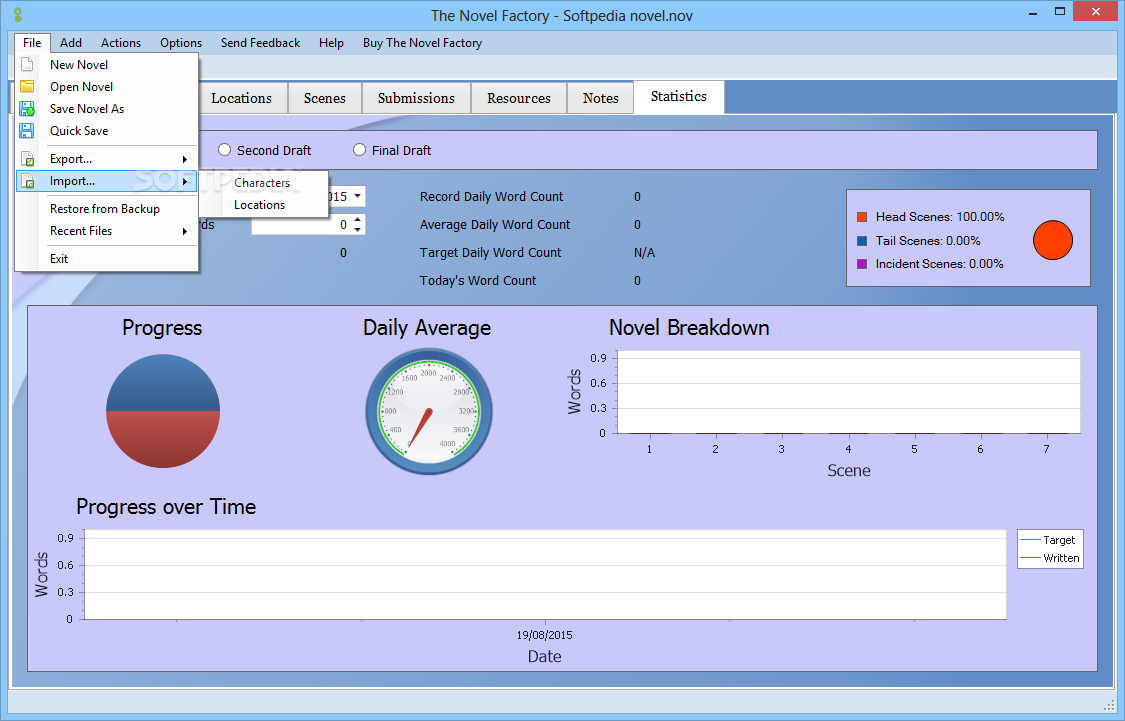Click the Target Daily Word Count label
The height and width of the screenshot is (721, 1125).
491,253
